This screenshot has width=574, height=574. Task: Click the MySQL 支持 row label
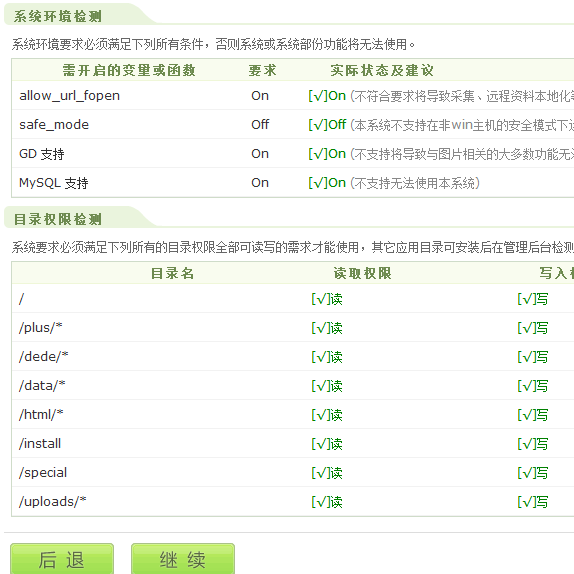click(53, 183)
